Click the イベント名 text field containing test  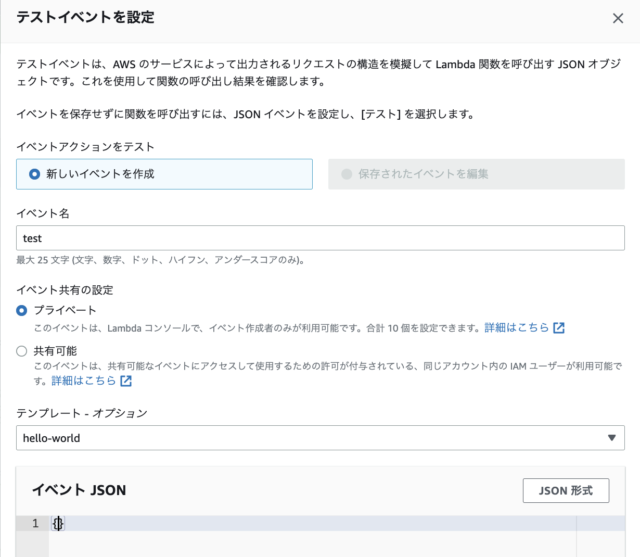(320, 238)
